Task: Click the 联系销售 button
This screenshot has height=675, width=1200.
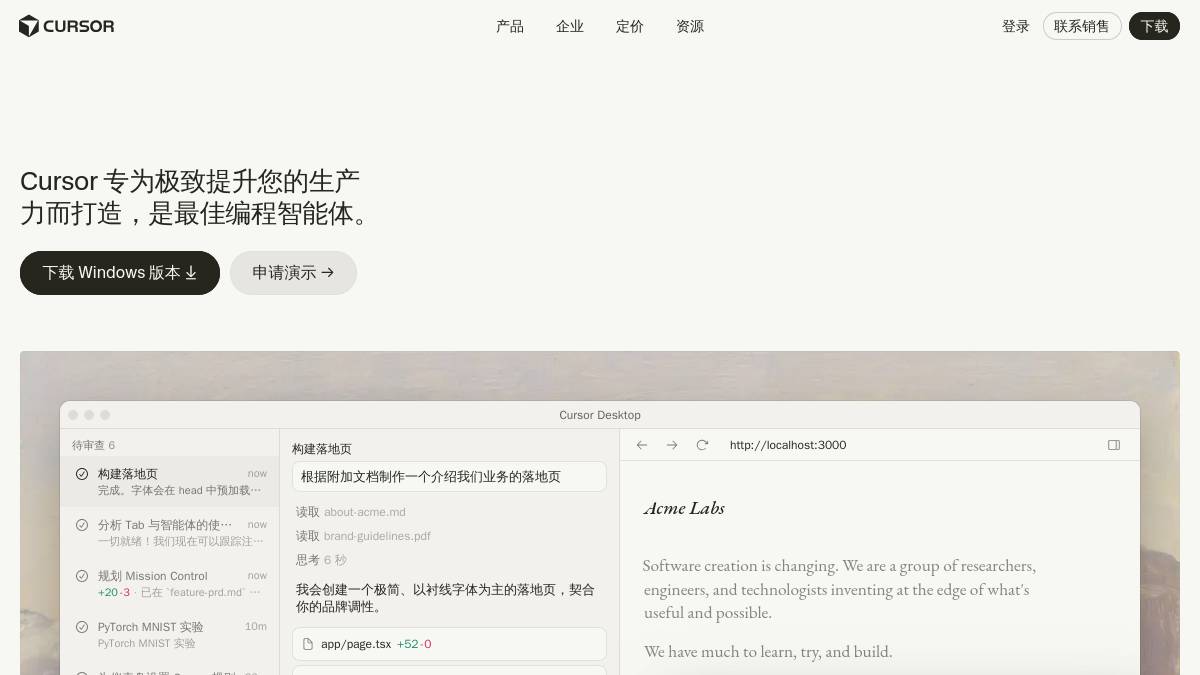Action: 1082,26
